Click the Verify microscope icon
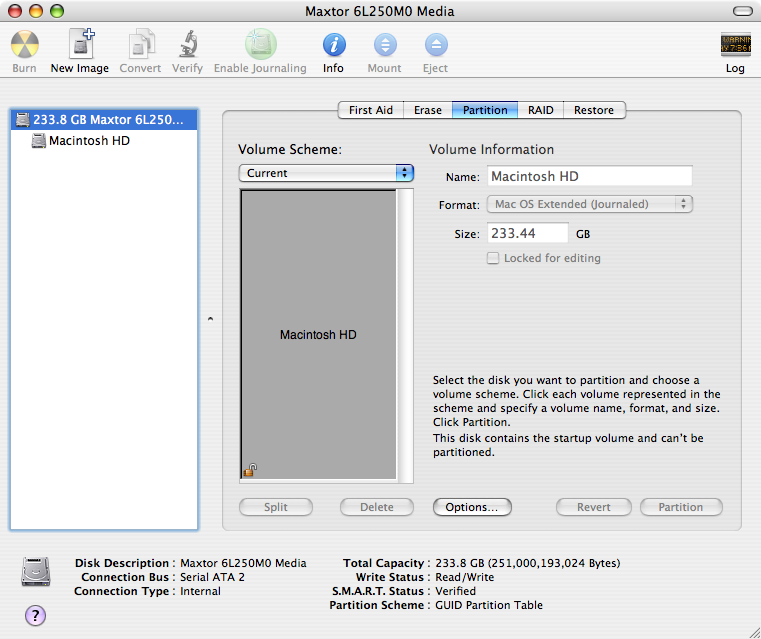Viewport: 761px width, 639px height. [188, 45]
